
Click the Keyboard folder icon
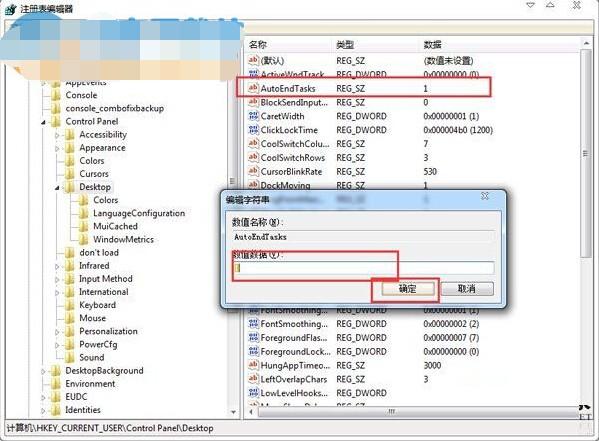(70, 305)
